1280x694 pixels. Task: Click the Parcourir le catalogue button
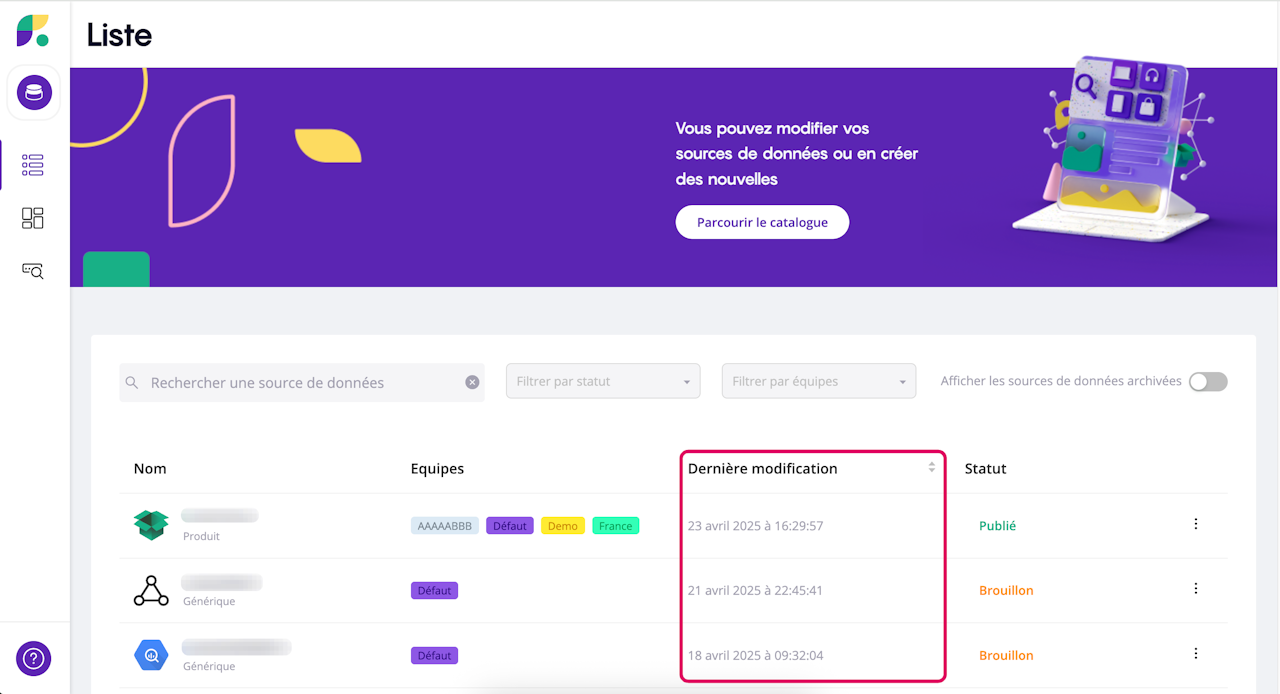pos(762,222)
